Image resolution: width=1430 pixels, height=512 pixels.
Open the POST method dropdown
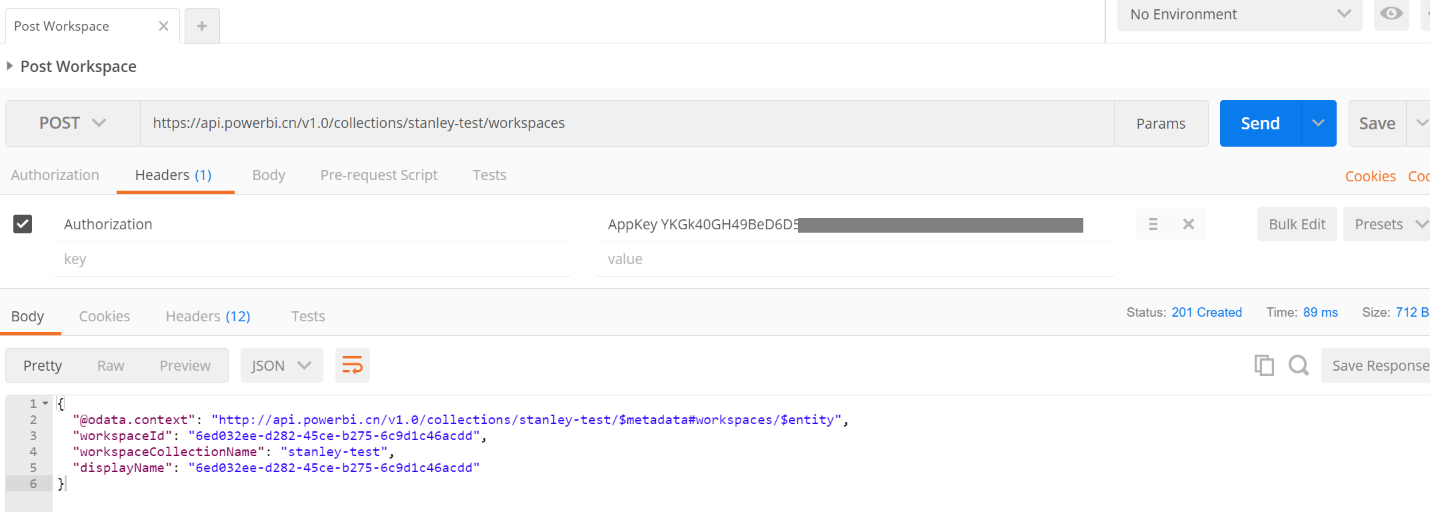(x=72, y=123)
